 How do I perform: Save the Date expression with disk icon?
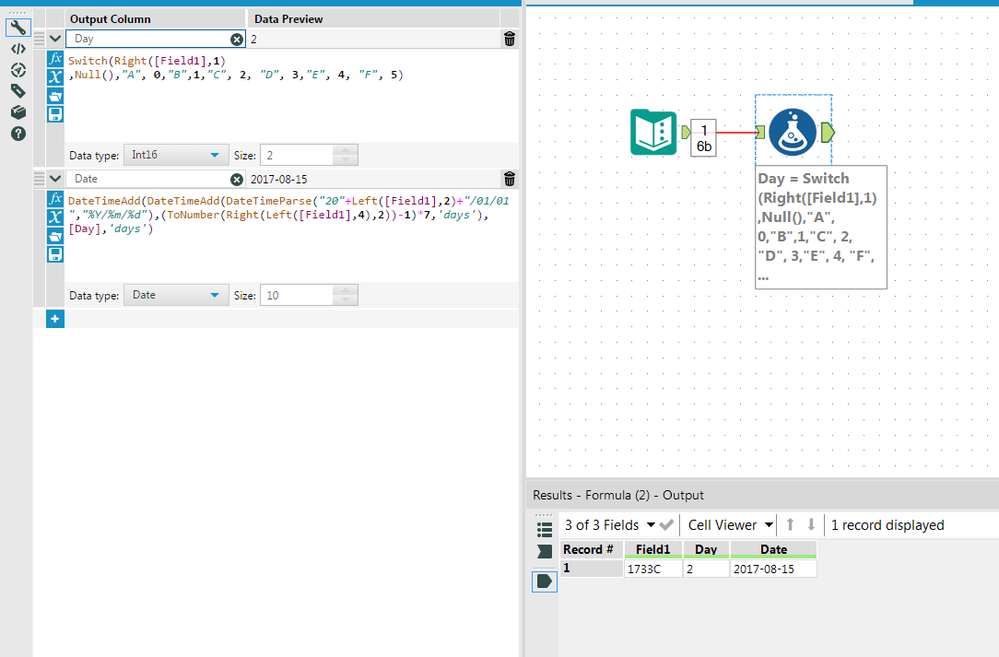point(55,254)
